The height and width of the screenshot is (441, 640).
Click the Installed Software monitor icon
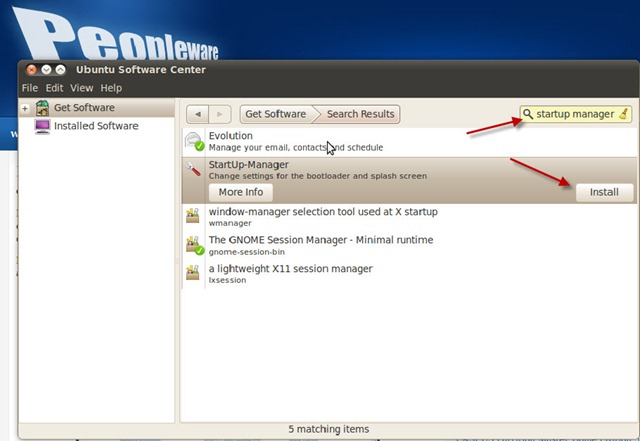coord(42,126)
